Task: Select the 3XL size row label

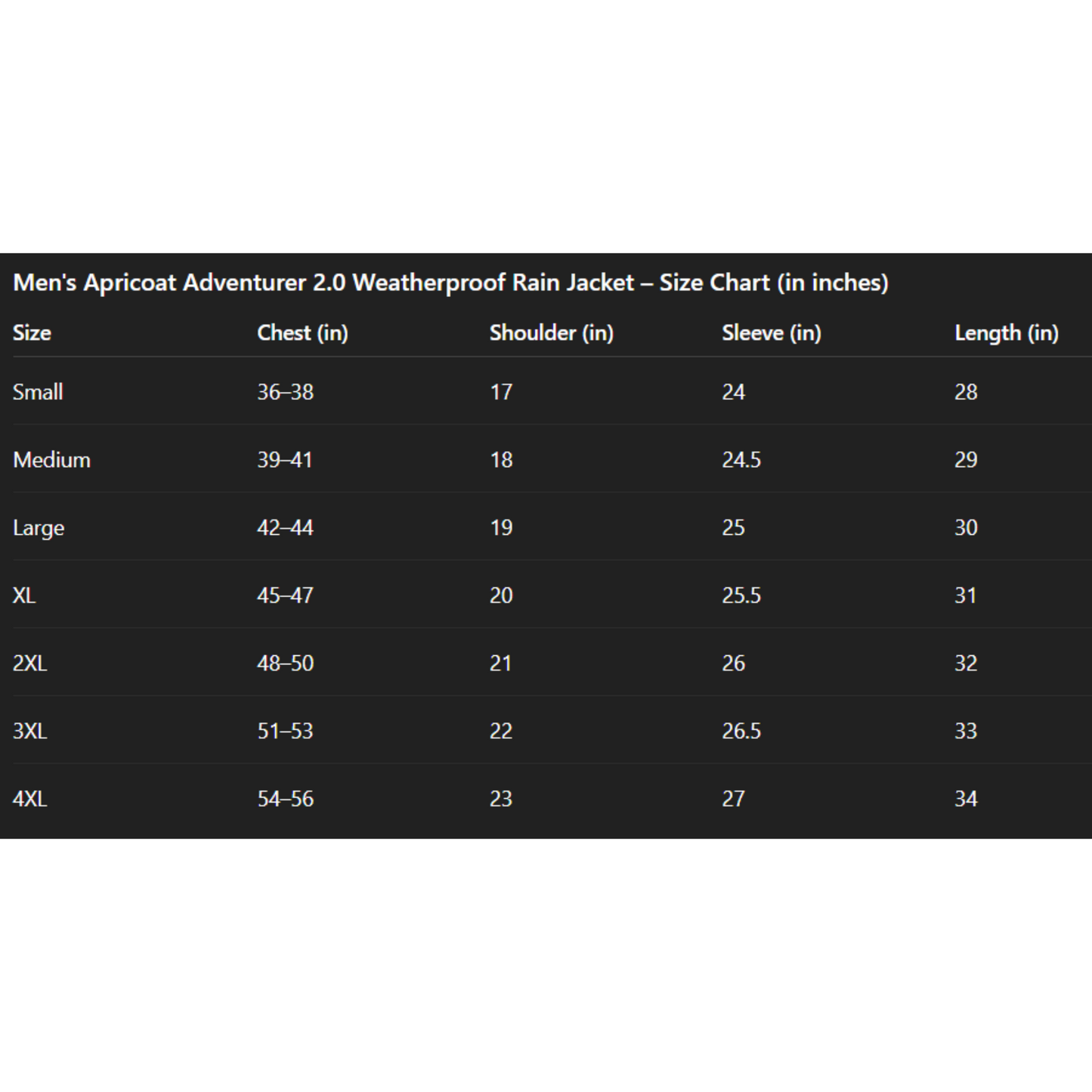Action: tap(29, 731)
